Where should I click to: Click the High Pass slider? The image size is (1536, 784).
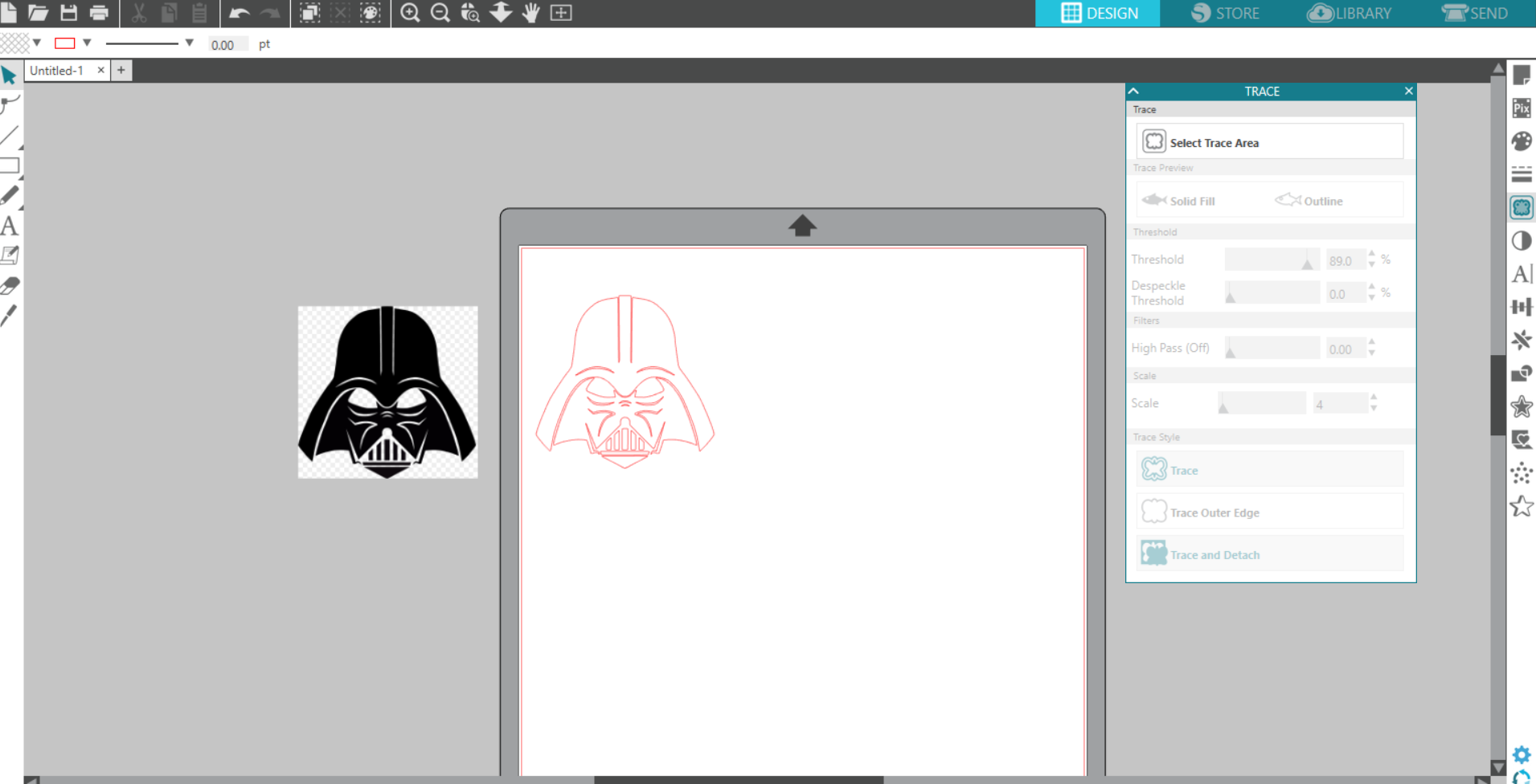(1272, 348)
